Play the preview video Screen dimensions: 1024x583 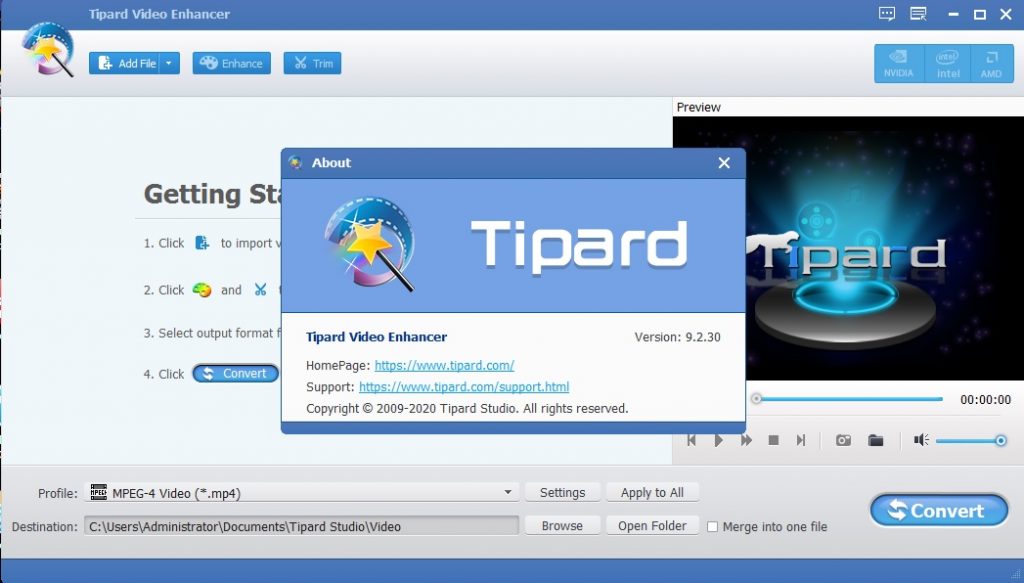[x=718, y=441]
